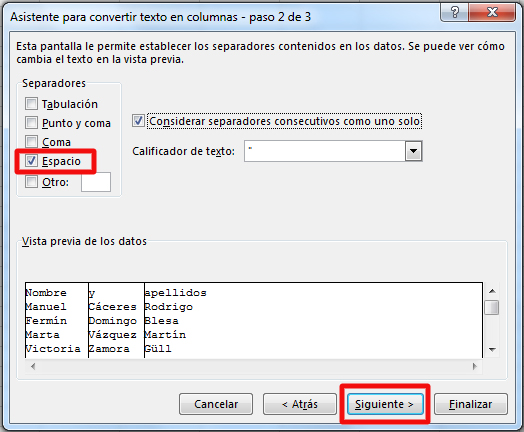Go back with the Atrás button
This screenshot has height=432, width=524.
point(300,404)
